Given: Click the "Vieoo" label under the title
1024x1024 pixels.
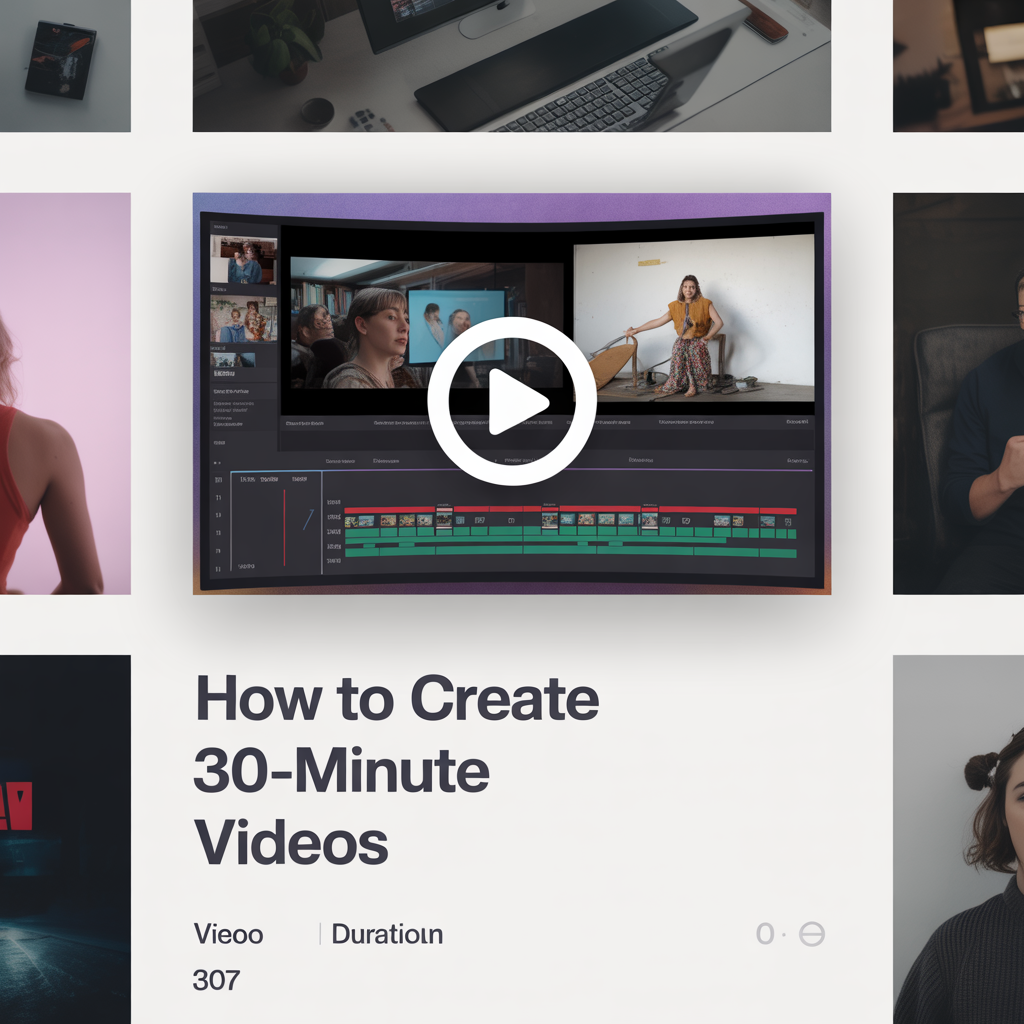Looking at the screenshot, I should 228,935.
